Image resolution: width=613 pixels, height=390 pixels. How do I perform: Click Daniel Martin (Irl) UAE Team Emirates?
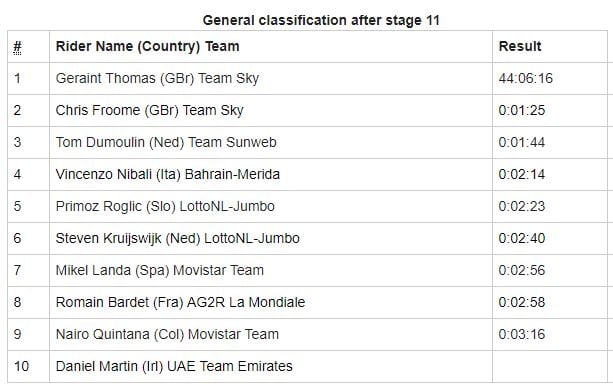pyautogui.click(x=174, y=367)
